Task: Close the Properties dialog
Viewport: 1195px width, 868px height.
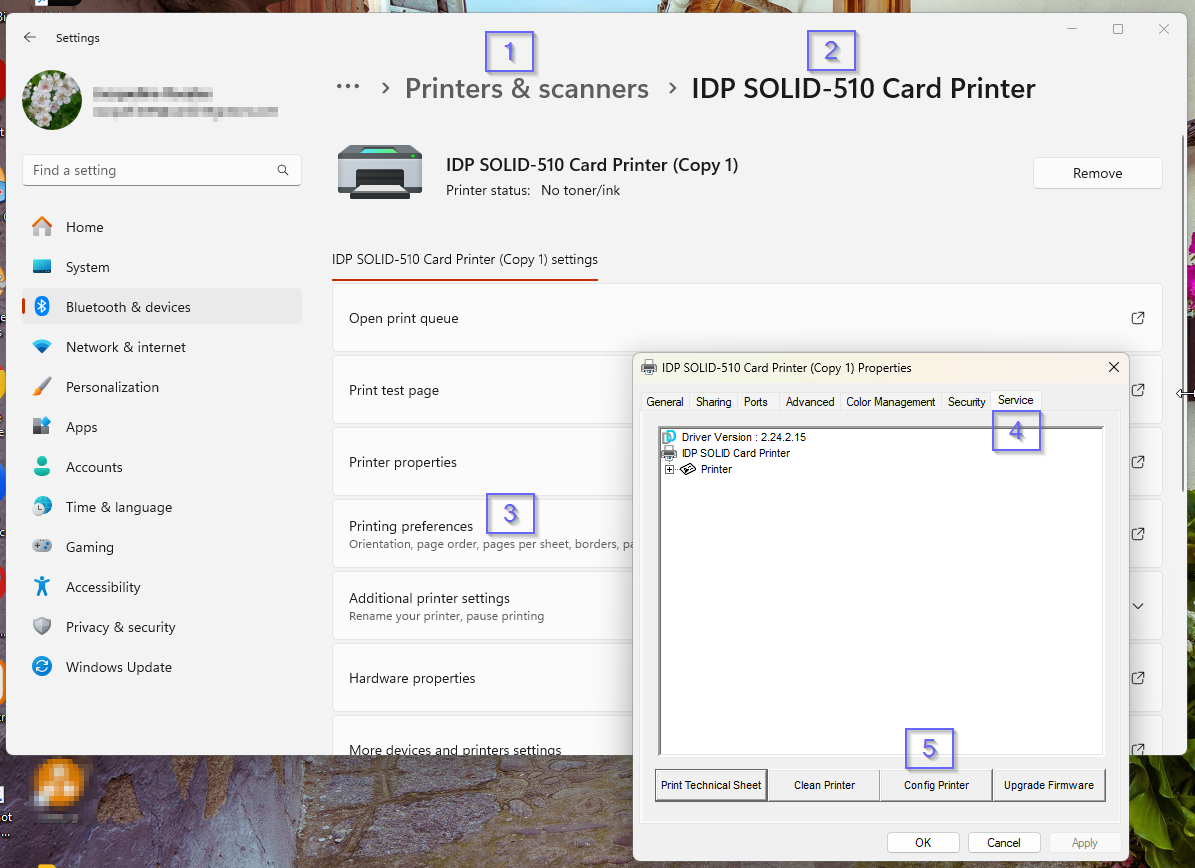Action: 1113,367
